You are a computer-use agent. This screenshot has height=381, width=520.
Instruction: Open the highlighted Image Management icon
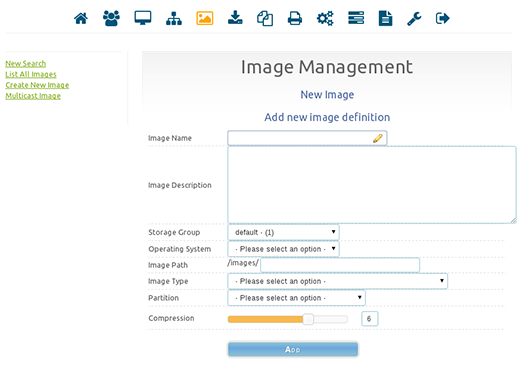pyautogui.click(x=205, y=18)
